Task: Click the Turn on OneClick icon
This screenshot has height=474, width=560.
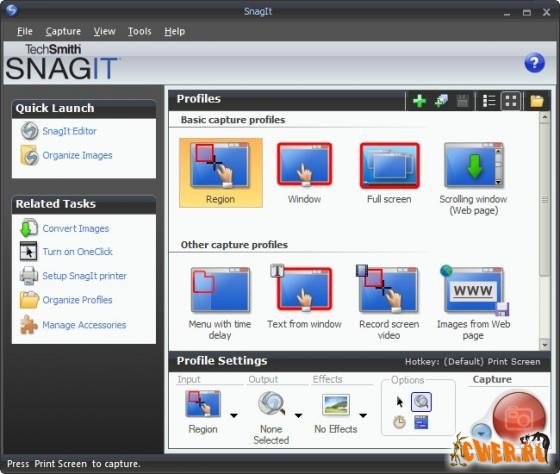Action: click(29, 251)
